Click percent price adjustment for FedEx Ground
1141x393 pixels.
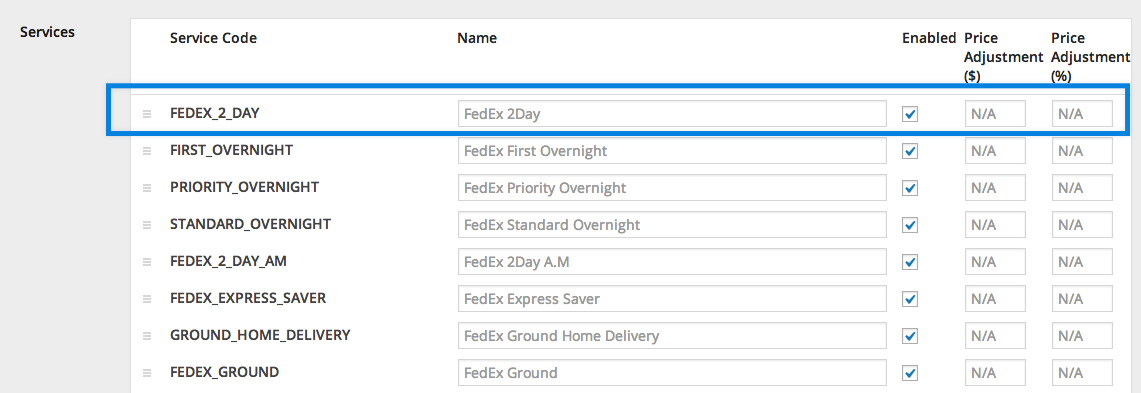(x=1082, y=373)
